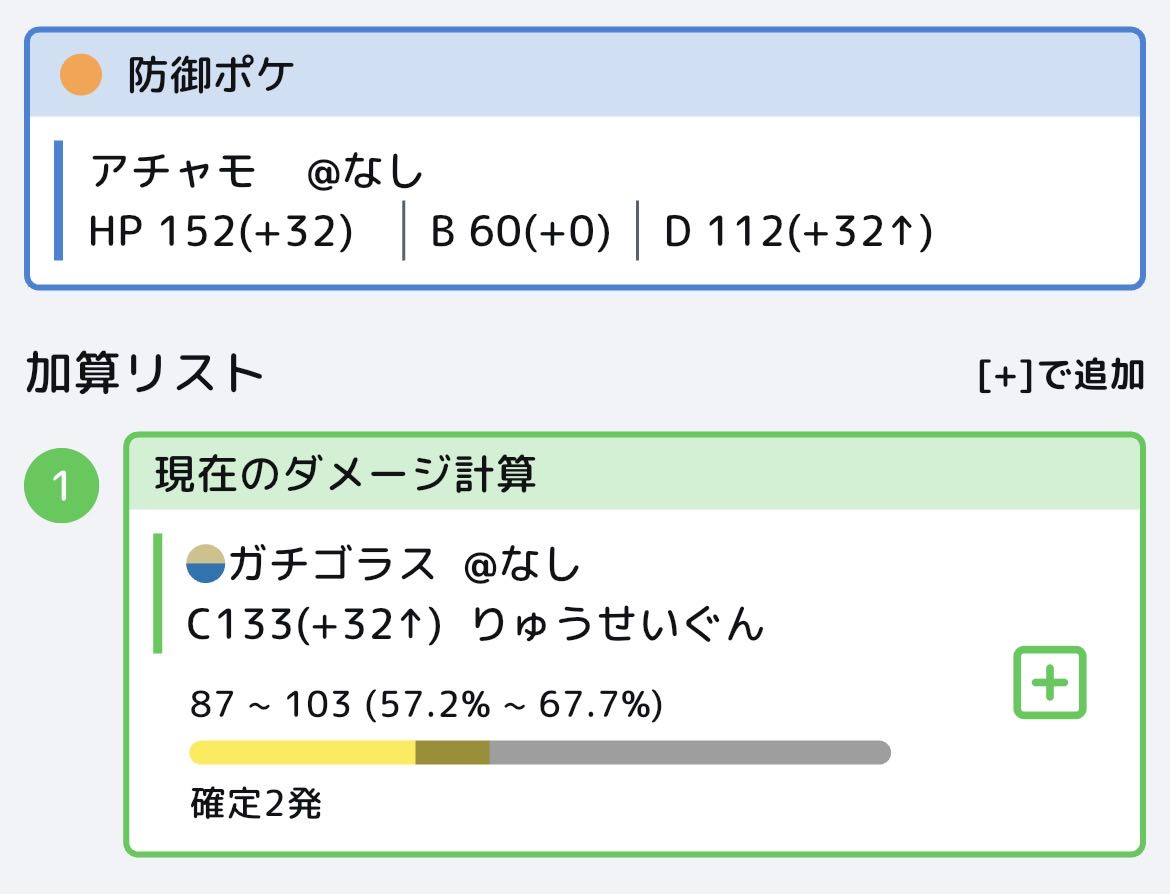Edit the C133(+32↑) special attack stat

click(x=313, y=625)
